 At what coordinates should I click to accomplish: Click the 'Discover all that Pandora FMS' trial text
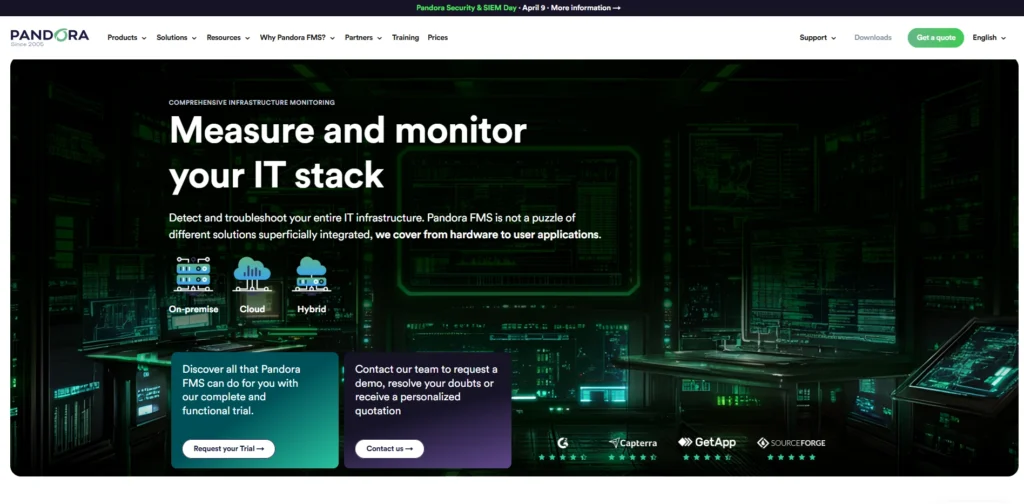(241, 390)
